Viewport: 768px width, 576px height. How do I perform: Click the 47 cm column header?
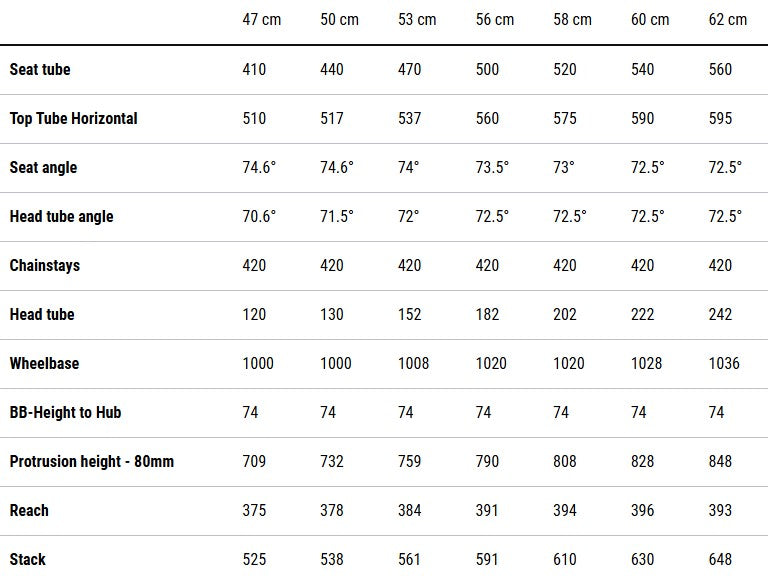[x=261, y=20]
